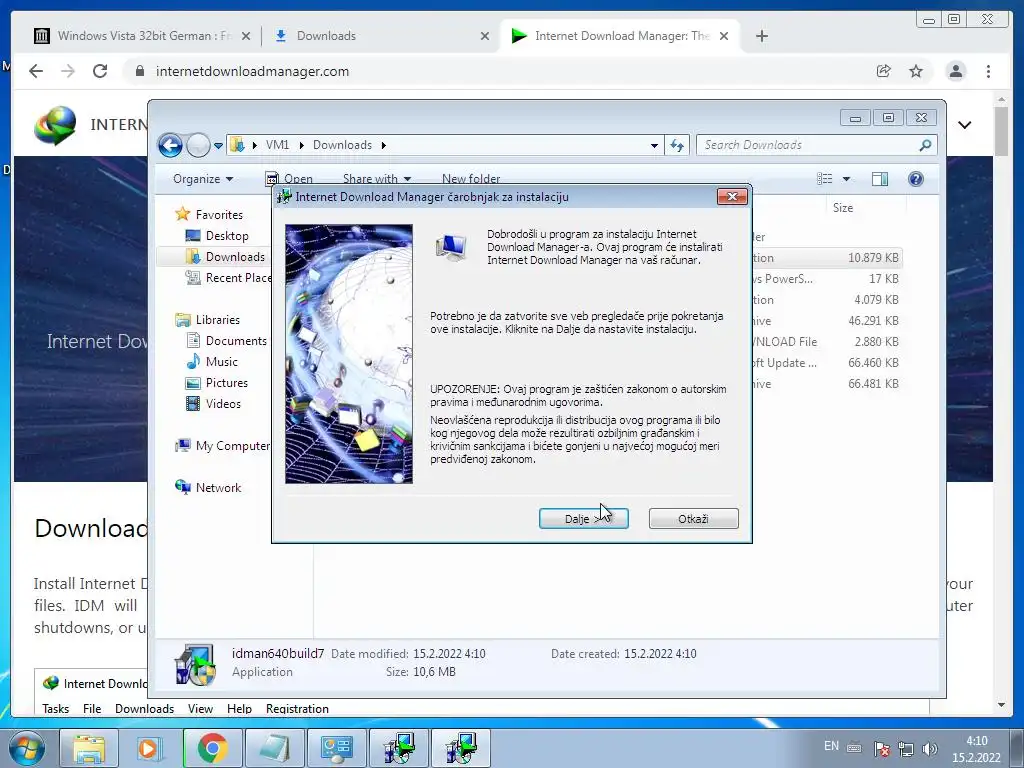Select the 10.879 KB file row

click(827, 258)
